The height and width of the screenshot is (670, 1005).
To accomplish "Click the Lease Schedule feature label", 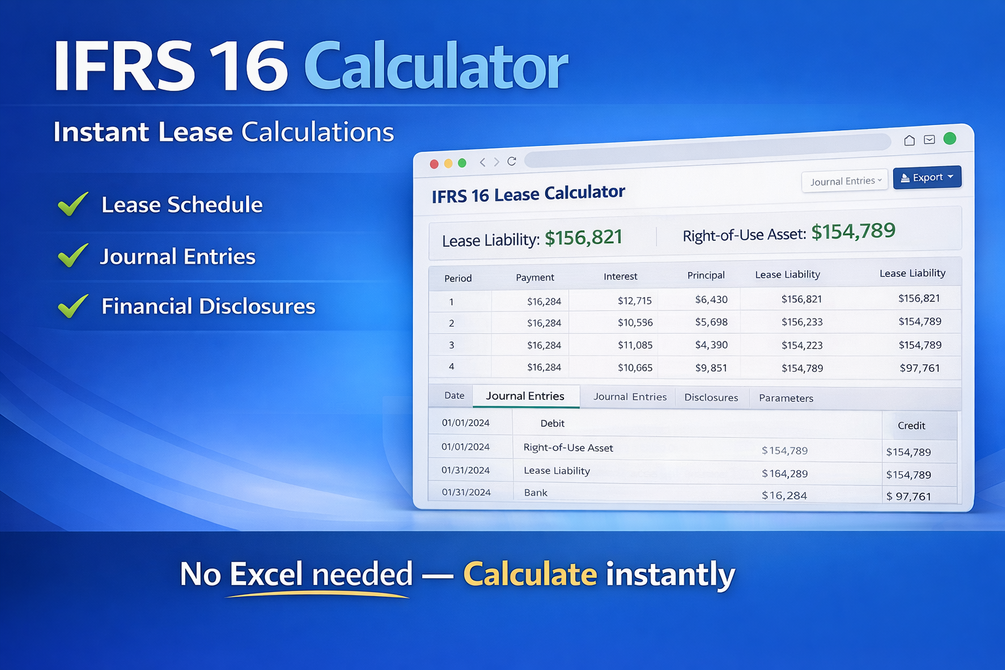I will click(x=182, y=205).
